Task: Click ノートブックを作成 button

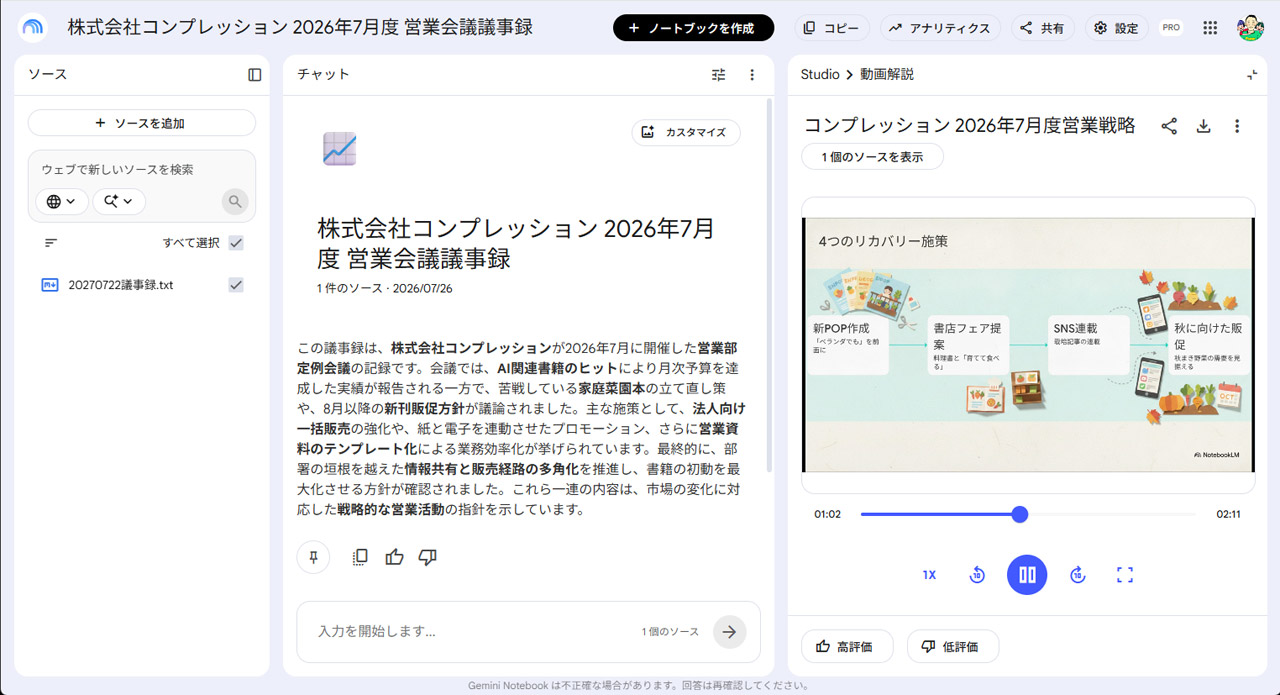Action: point(693,28)
